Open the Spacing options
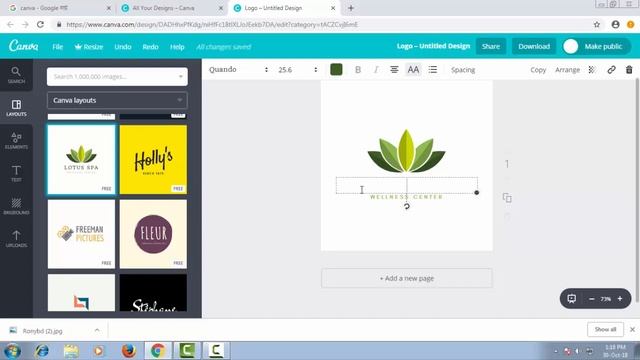640x360 pixels. tap(463, 70)
